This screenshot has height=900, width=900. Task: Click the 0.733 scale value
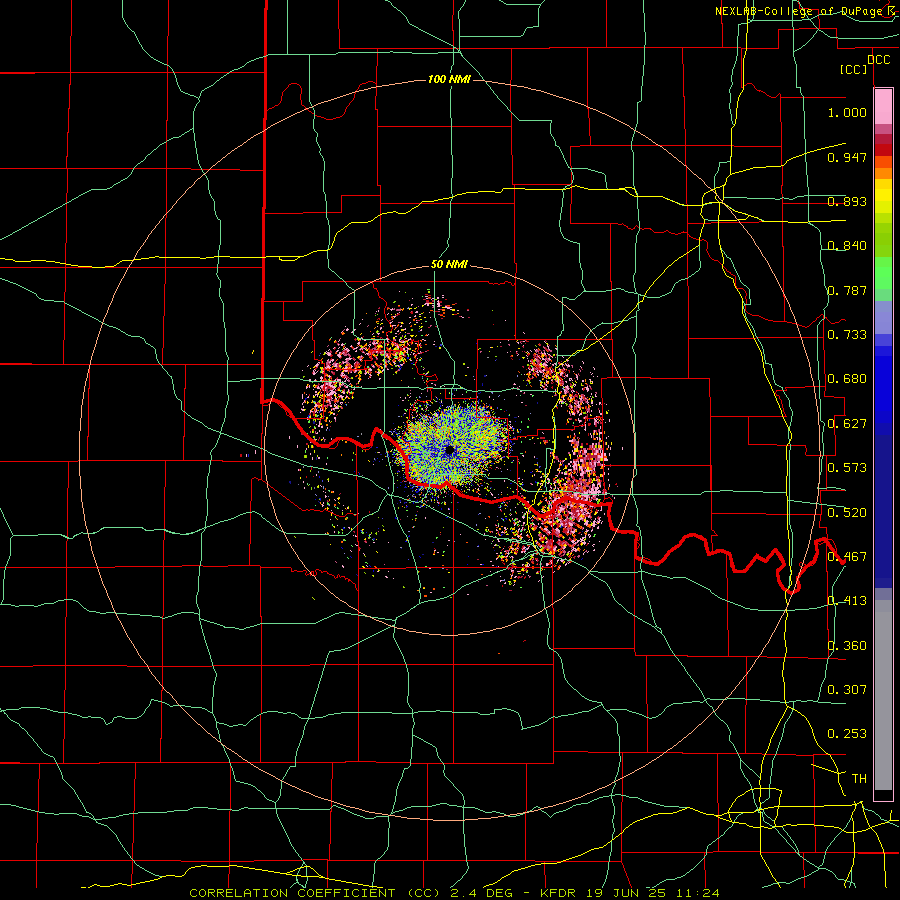pos(847,335)
